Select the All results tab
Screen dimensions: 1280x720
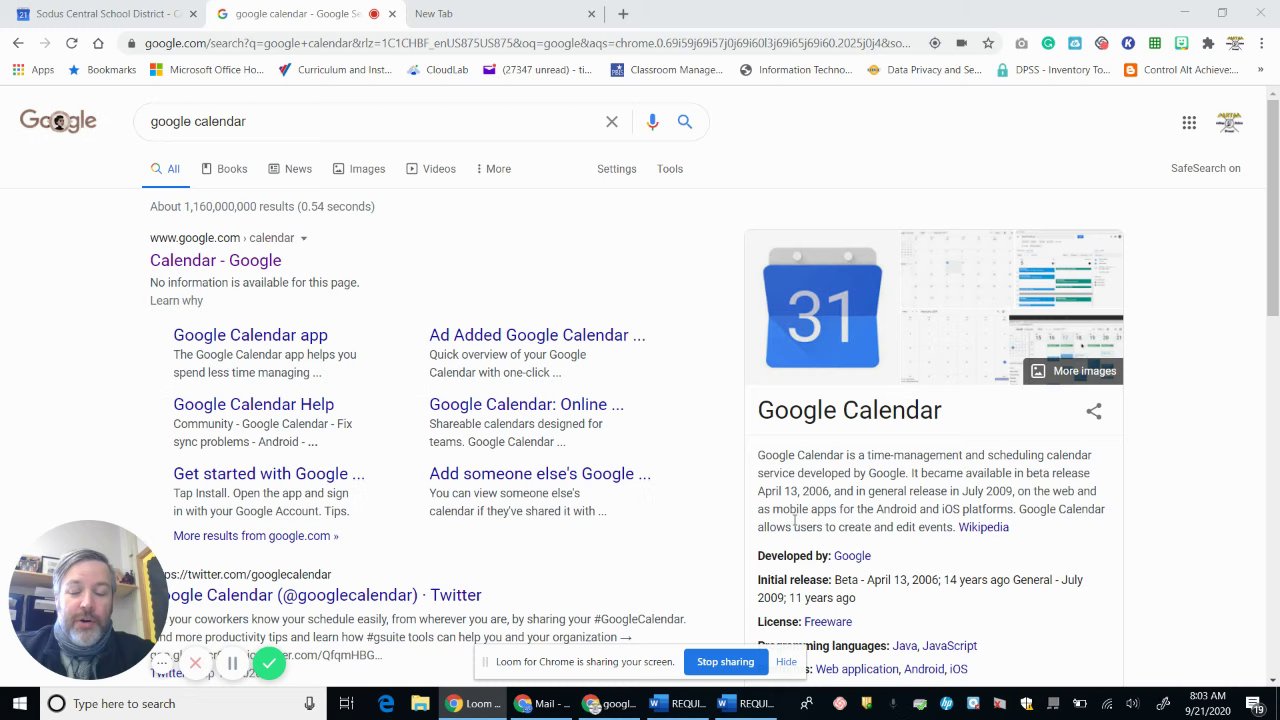point(165,169)
